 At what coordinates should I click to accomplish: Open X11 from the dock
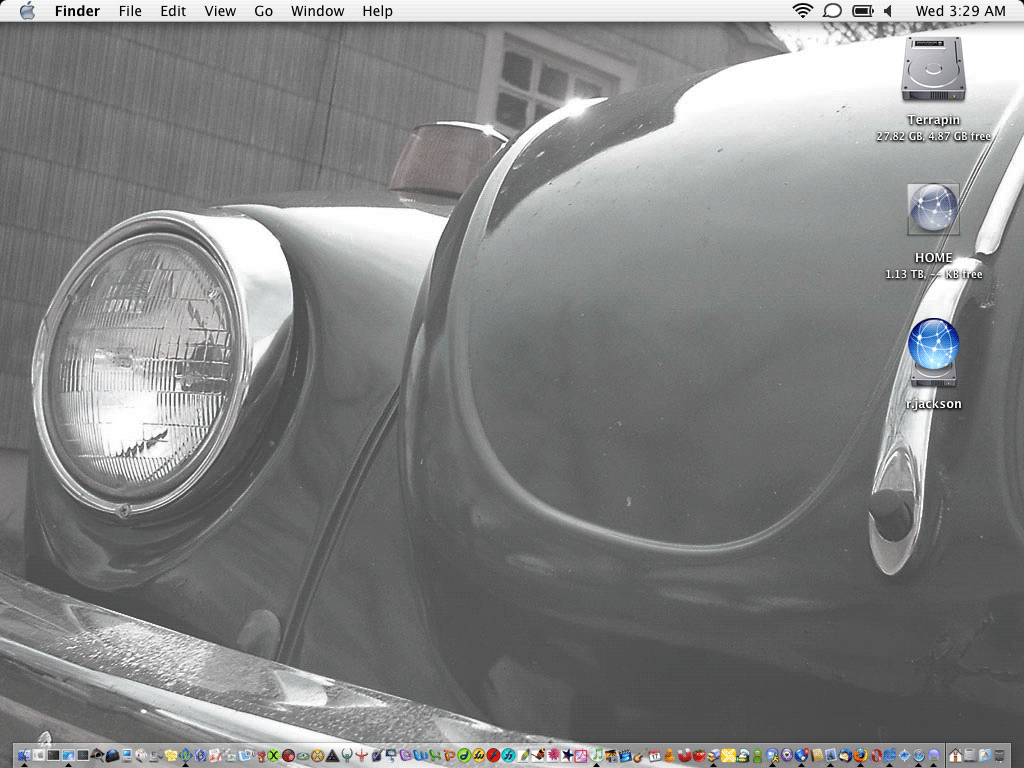(274, 756)
